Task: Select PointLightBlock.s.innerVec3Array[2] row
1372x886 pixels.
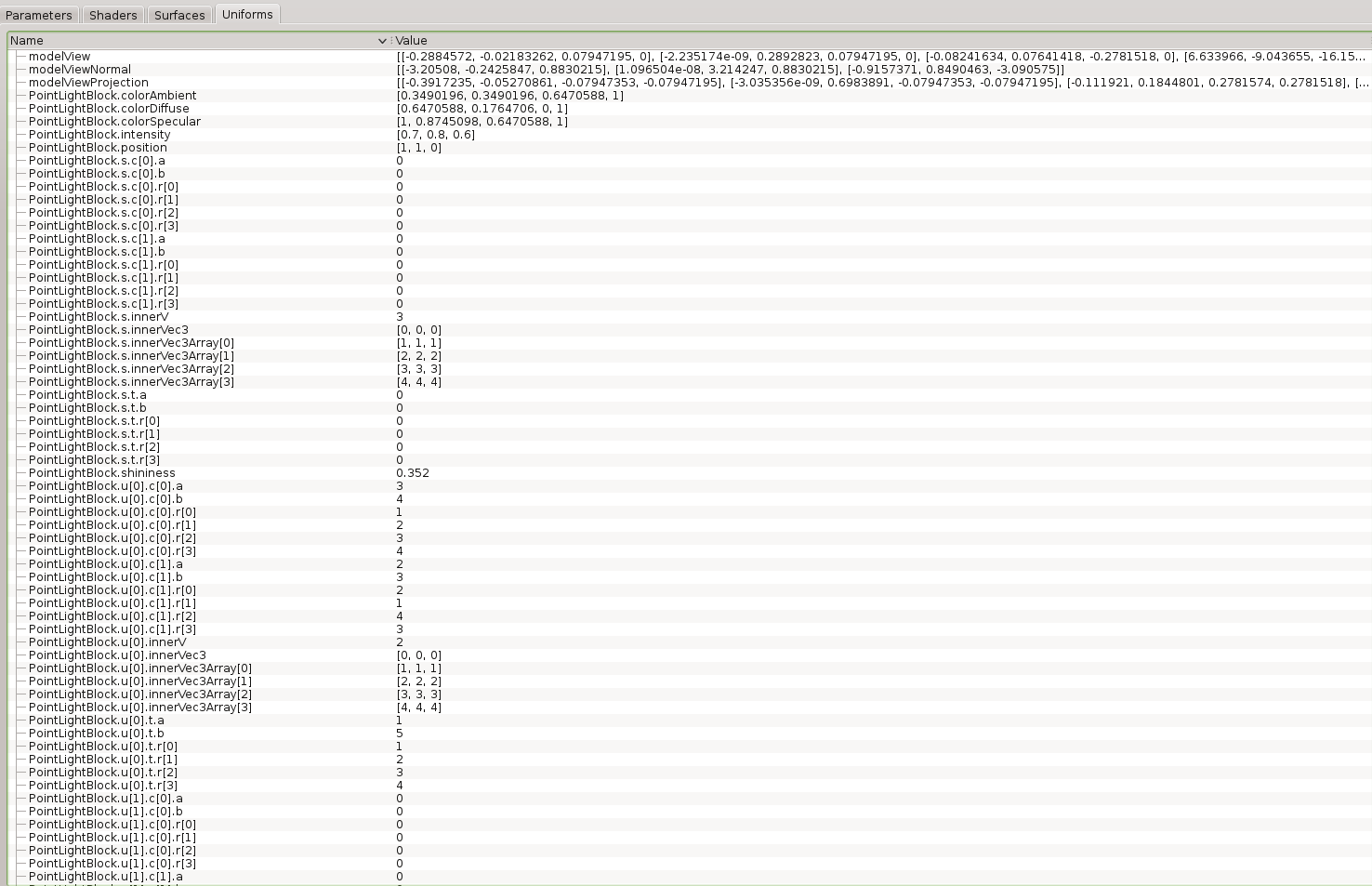Action: (689, 369)
